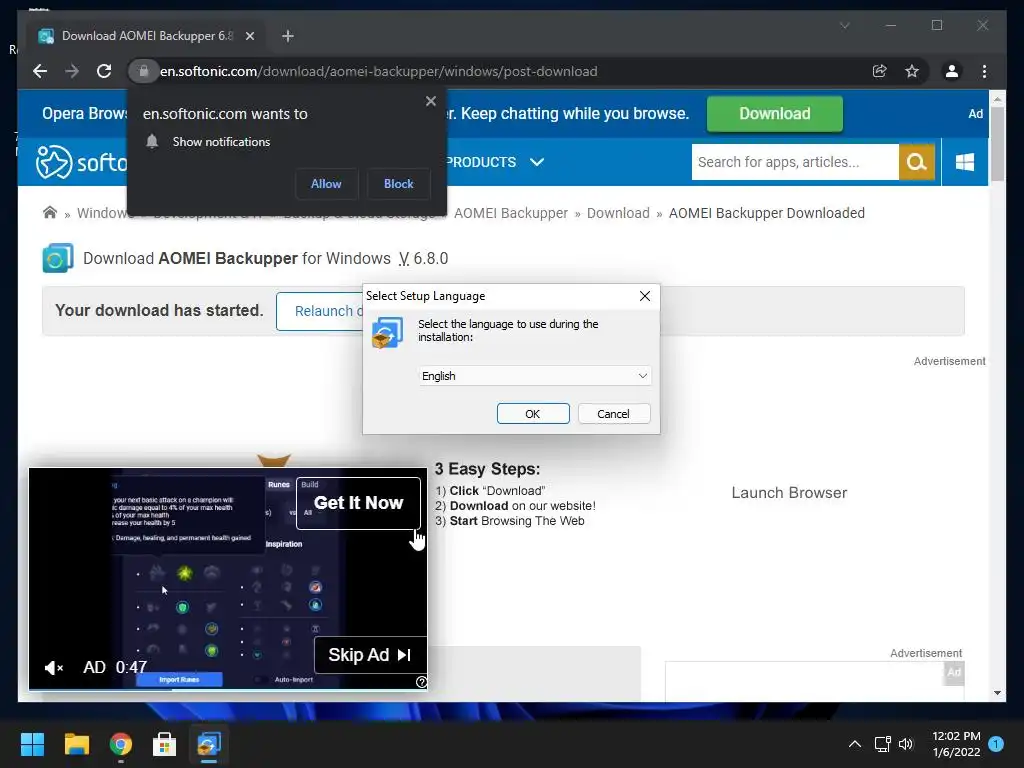Click OK in Select Setup Language dialog
1024x768 pixels.
[x=533, y=414]
